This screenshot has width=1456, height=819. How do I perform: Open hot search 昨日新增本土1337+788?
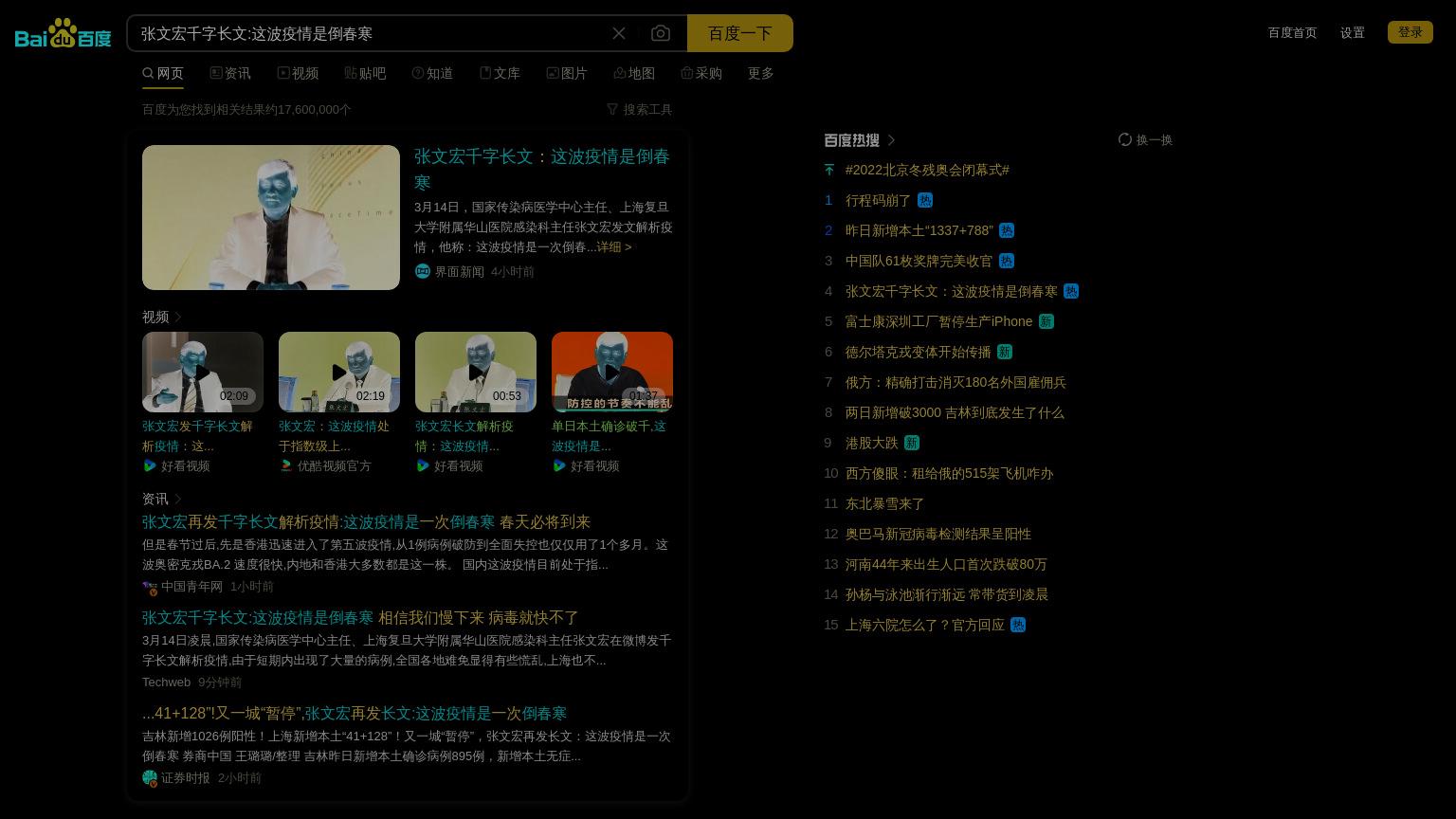[x=919, y=230]
